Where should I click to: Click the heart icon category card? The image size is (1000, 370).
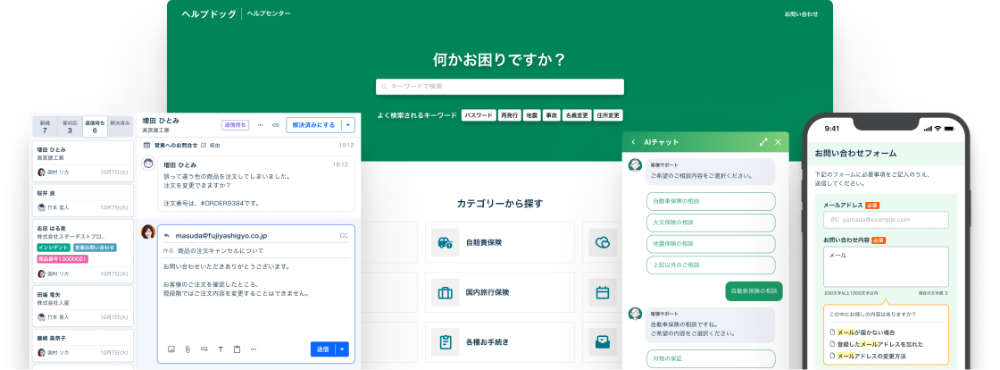(x=603, y=242)
